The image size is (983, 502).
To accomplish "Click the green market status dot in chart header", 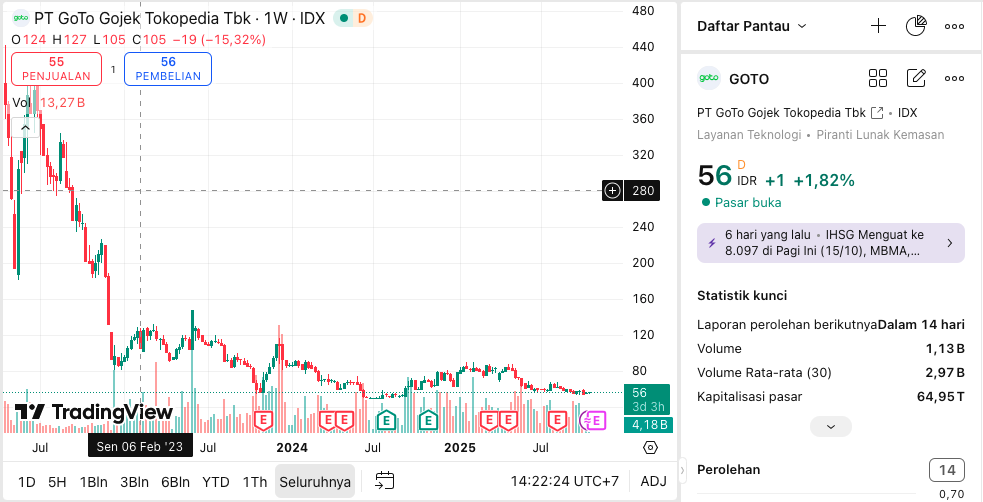I will click(344, 18).
